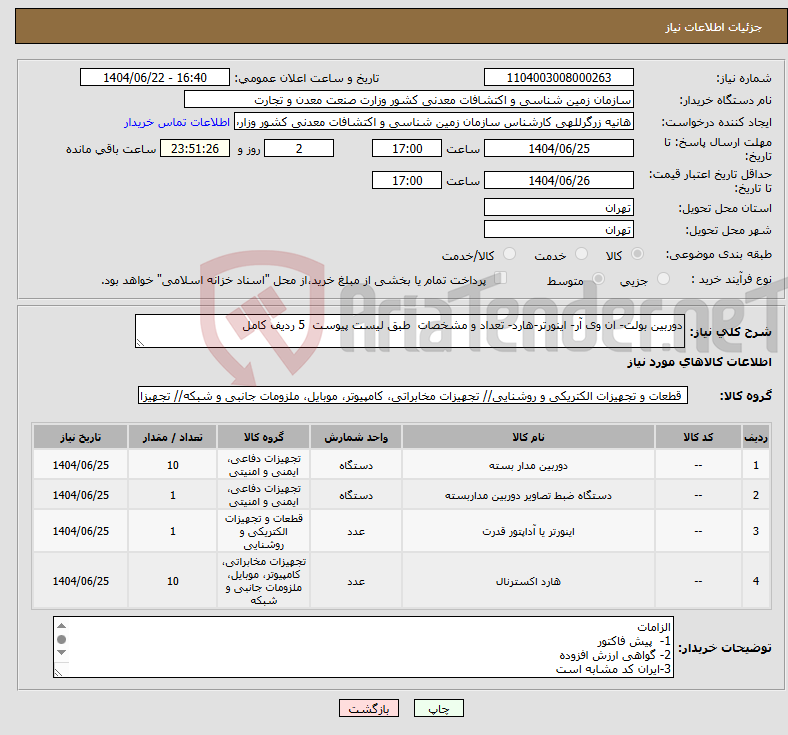Click the price validity date 1404/06/26 field
The width and height of the screenshot is (788, 735).
click(558, 180)
